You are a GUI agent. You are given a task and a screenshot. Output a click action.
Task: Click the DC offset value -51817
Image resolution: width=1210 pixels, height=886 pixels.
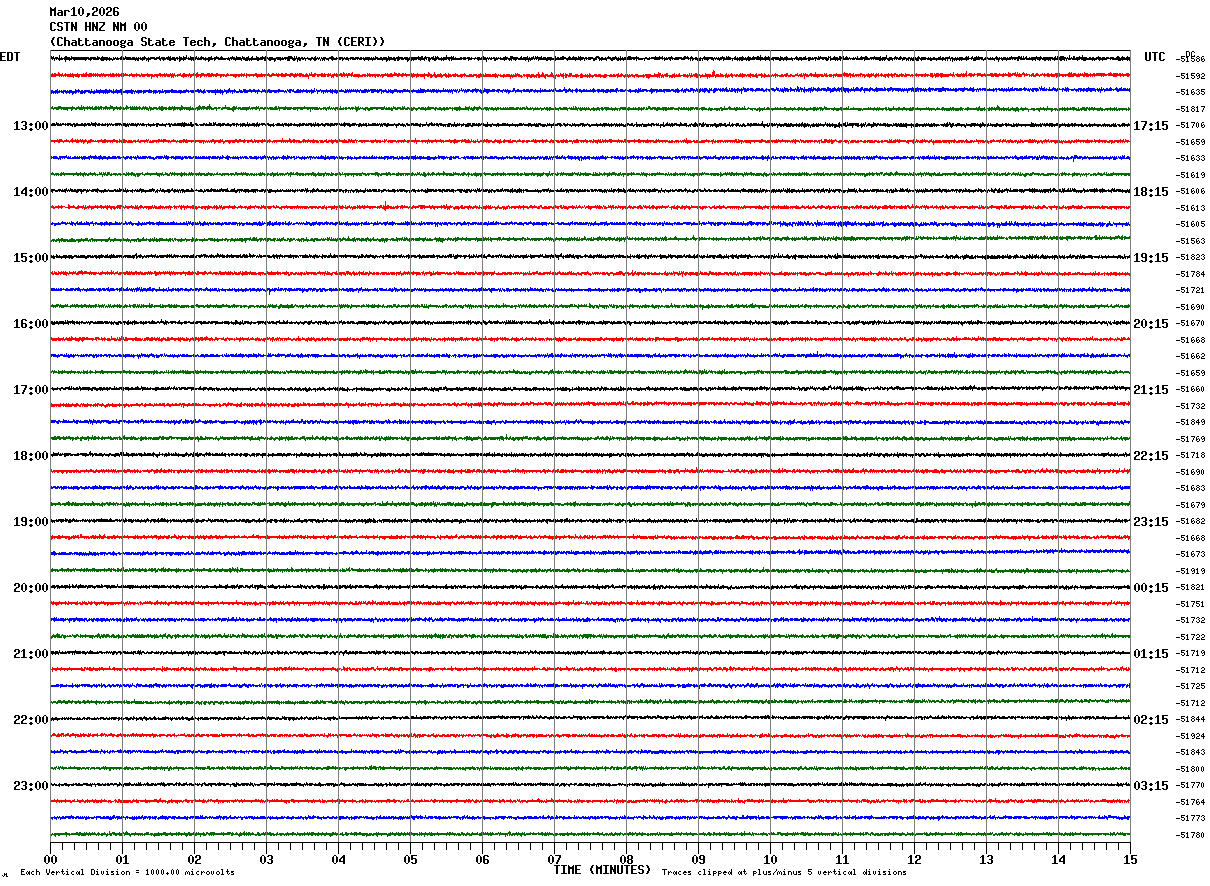pos(1191,109)
